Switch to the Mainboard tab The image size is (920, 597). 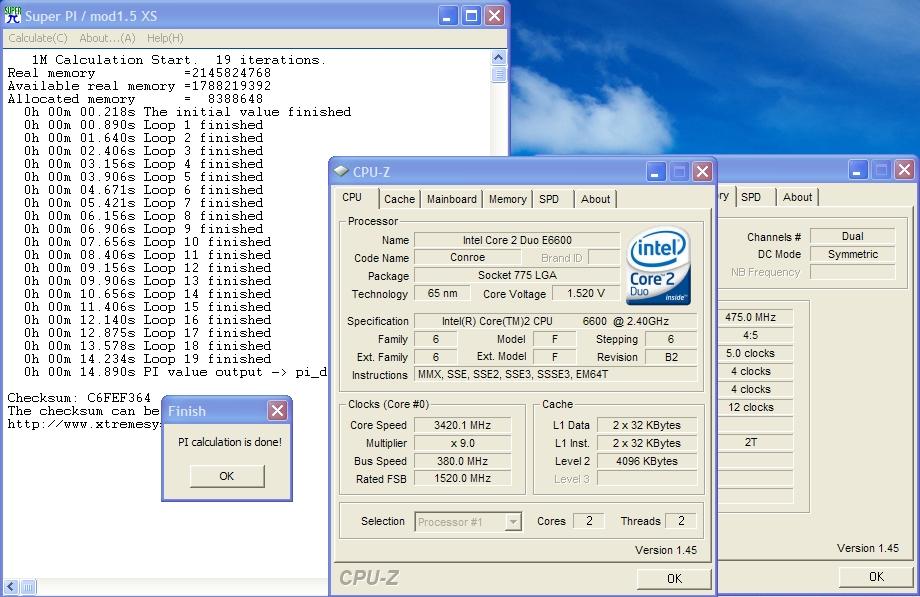coord(452,199)
